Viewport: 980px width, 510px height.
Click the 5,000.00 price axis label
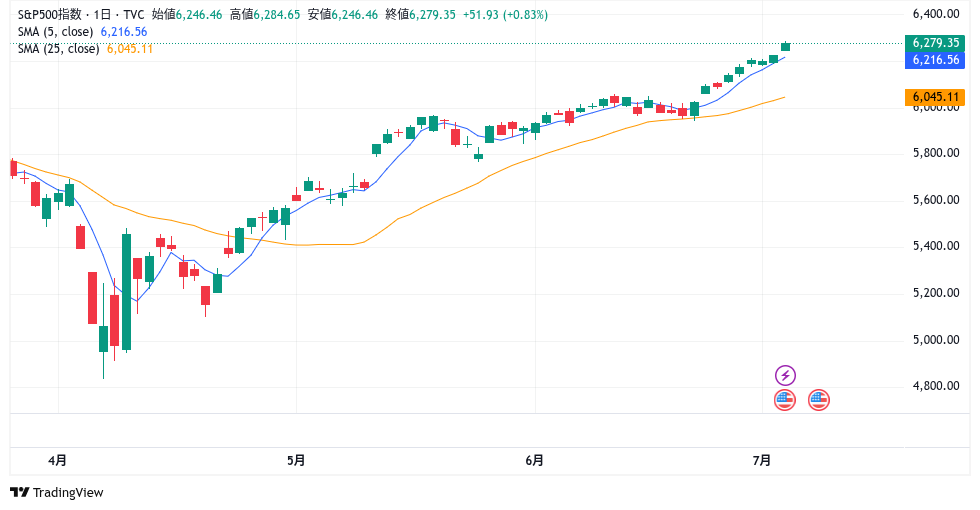click(x=936, y=340)
